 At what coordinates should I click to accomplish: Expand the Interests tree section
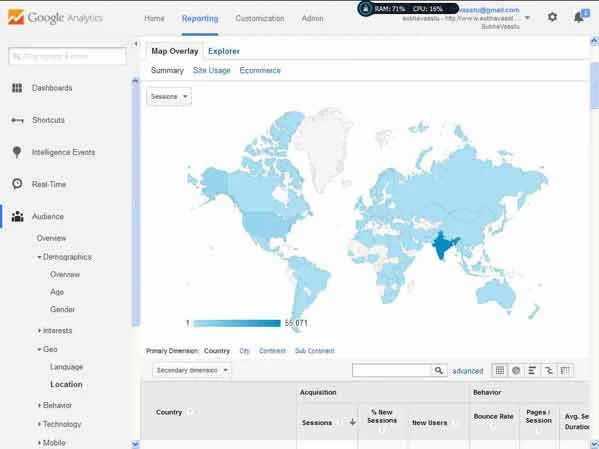click(x=39, y=331)
